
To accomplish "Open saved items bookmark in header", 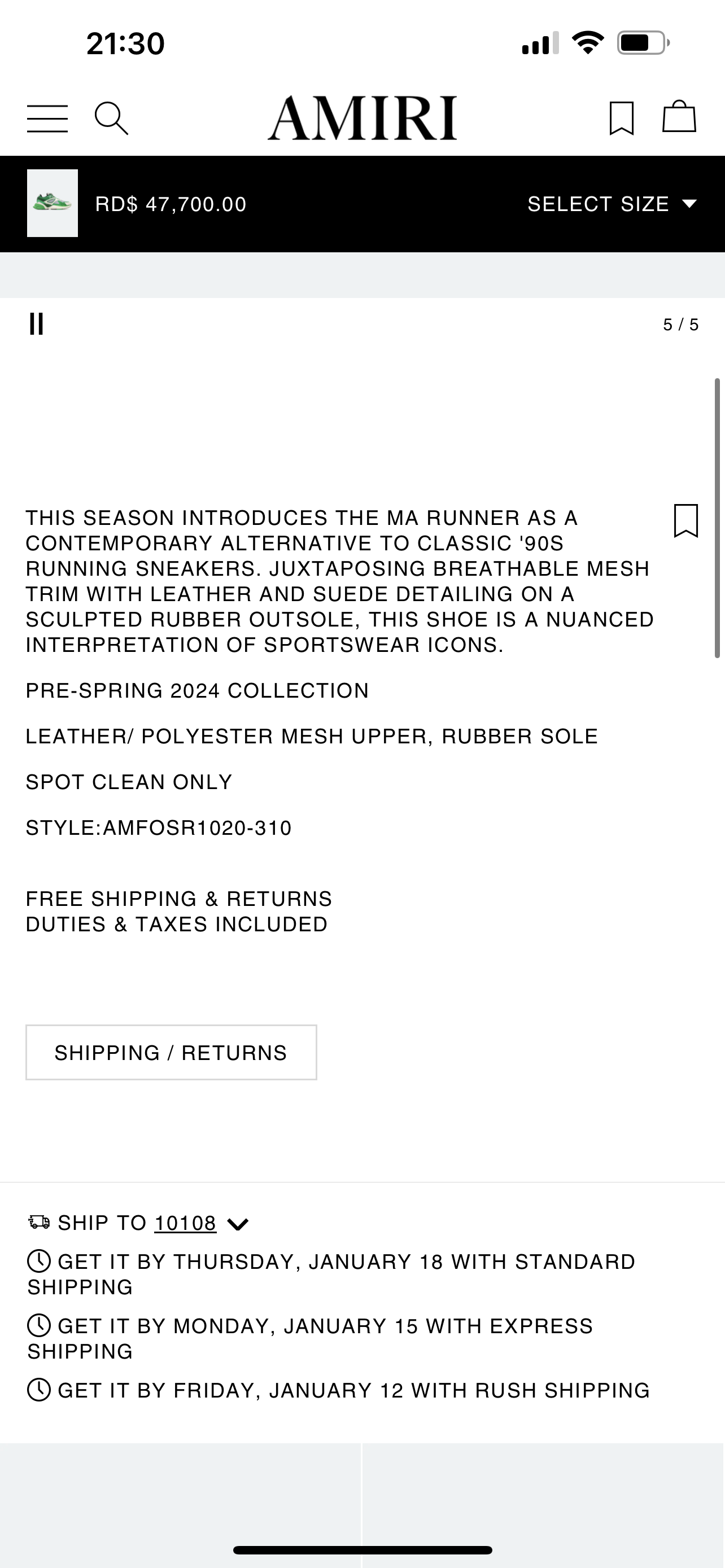I will (x=622, y=118).
